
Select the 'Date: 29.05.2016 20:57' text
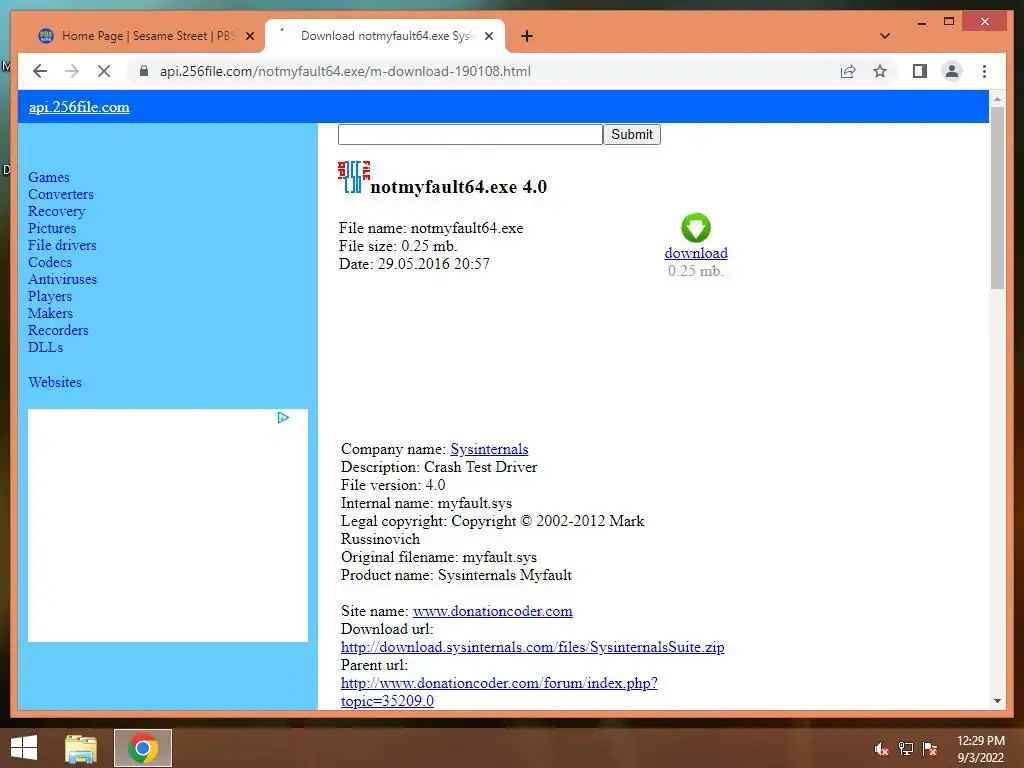[414, 264]
